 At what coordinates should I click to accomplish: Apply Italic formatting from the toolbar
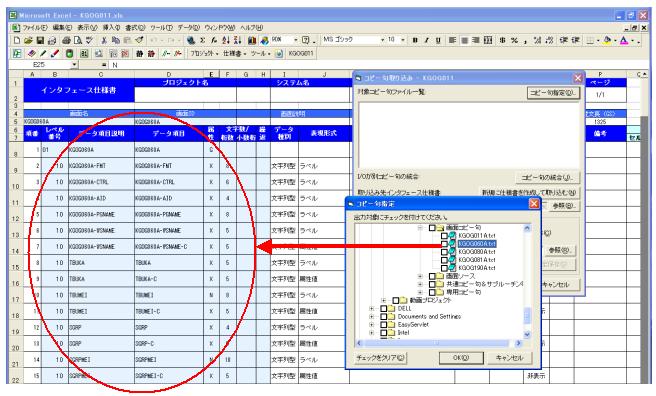click(426, 40)
